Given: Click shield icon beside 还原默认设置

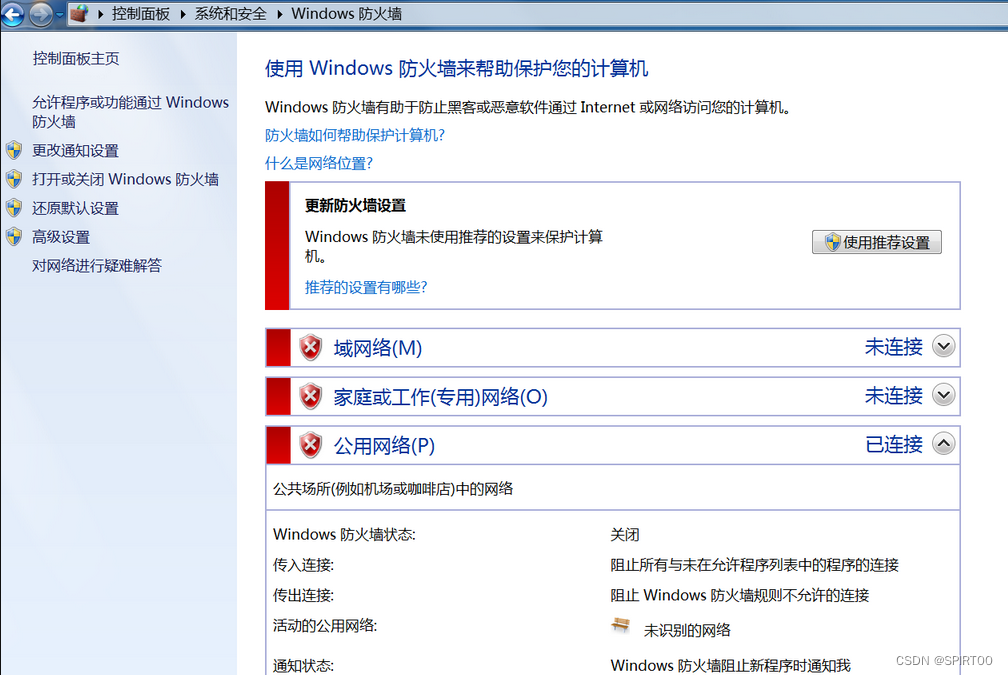Looking at the screenshot, I should coord(14,208).
